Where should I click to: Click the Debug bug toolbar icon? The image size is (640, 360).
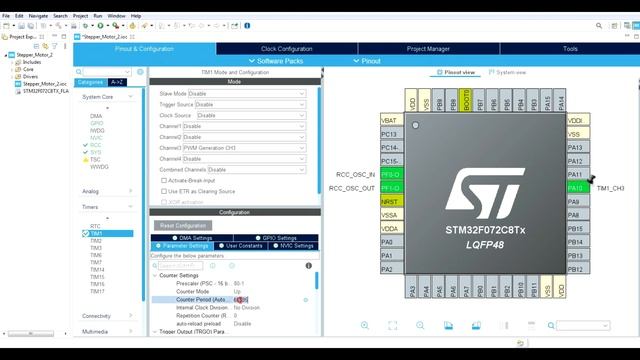tap(85, 26)
